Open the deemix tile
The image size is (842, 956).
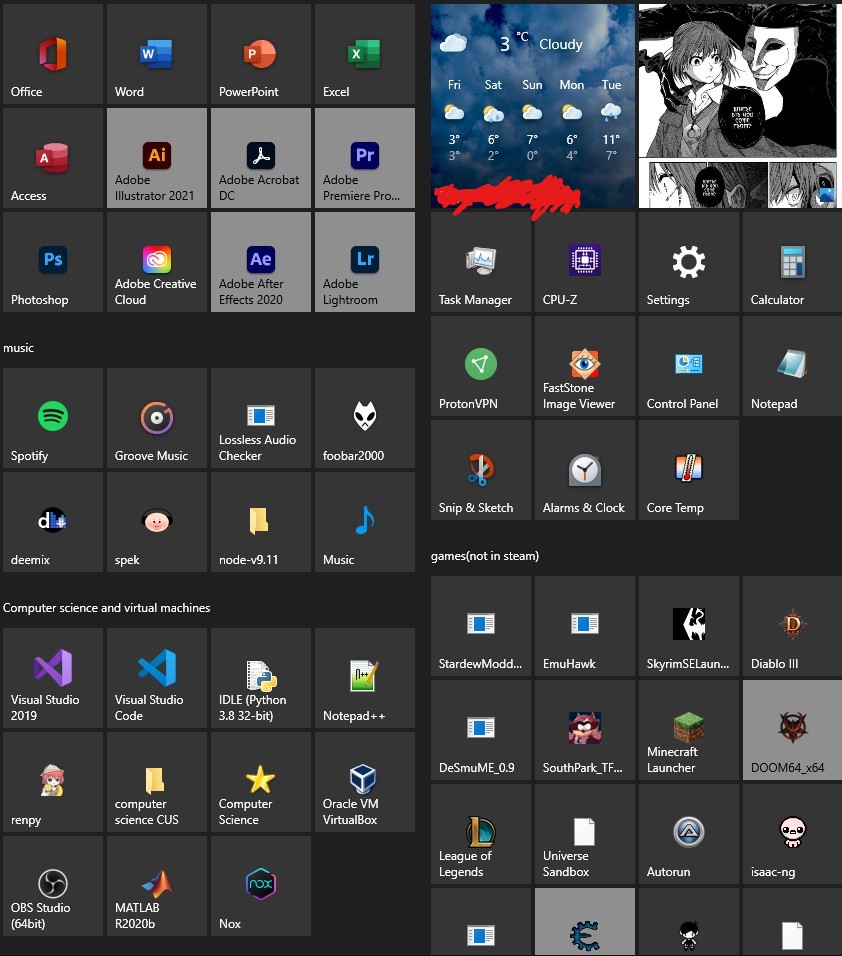point(53,522)
